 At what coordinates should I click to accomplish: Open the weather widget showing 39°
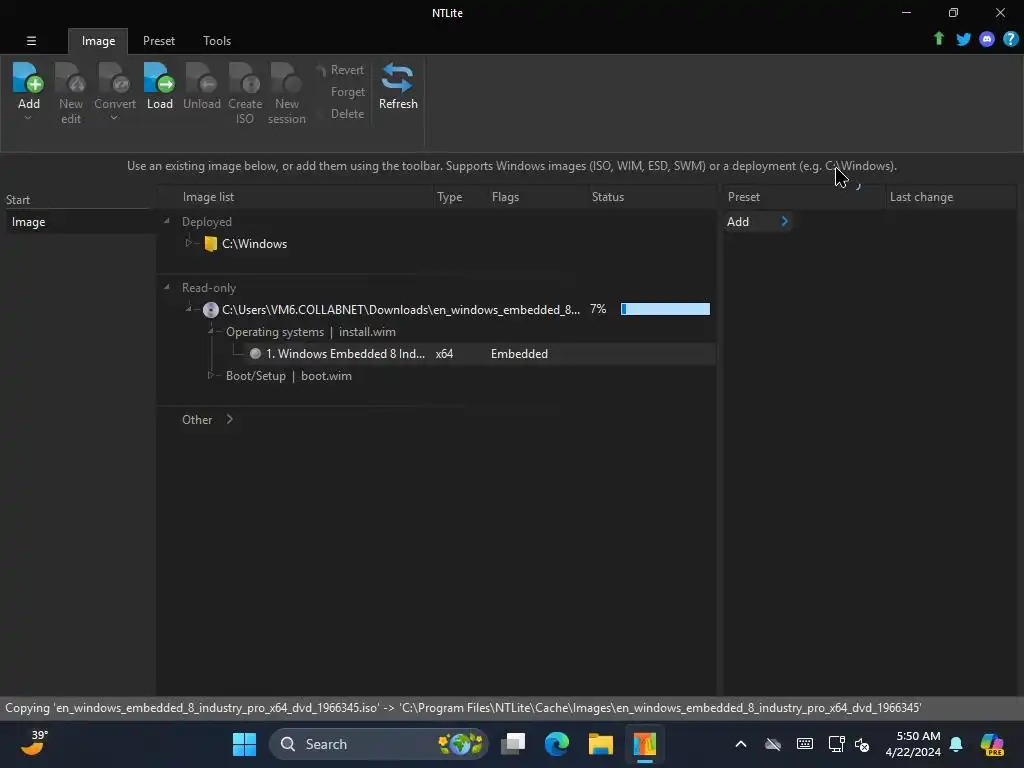[33, 743]
